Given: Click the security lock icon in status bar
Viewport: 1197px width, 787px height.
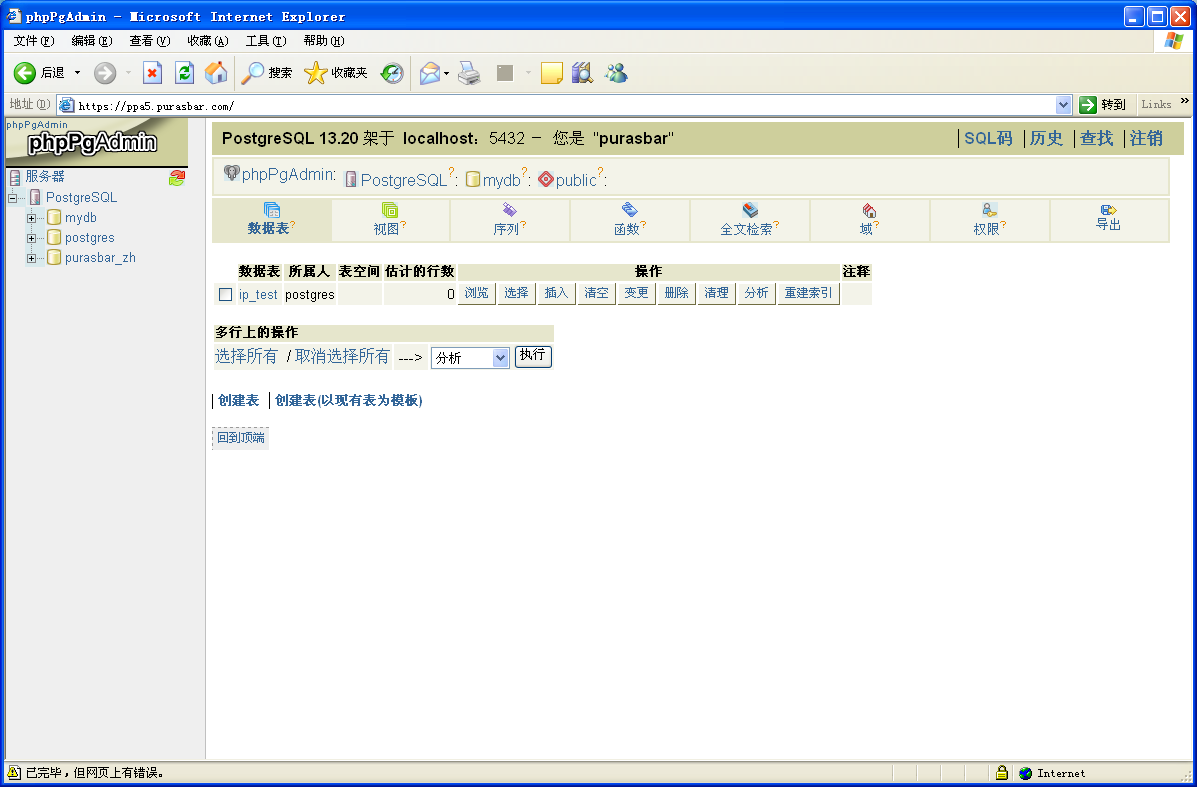Looking at the screenshot, I should pyautogui.click(x=1002, y=772).
